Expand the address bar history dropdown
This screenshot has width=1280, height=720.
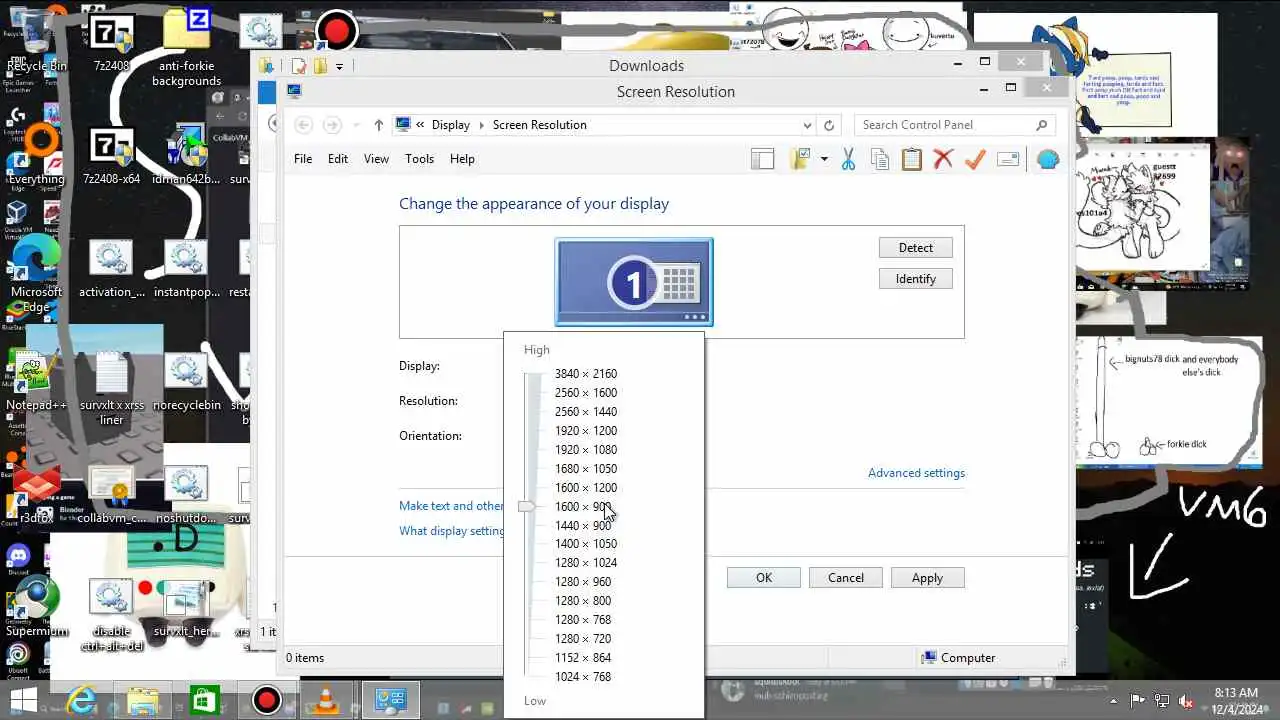[x=807, y=125]
